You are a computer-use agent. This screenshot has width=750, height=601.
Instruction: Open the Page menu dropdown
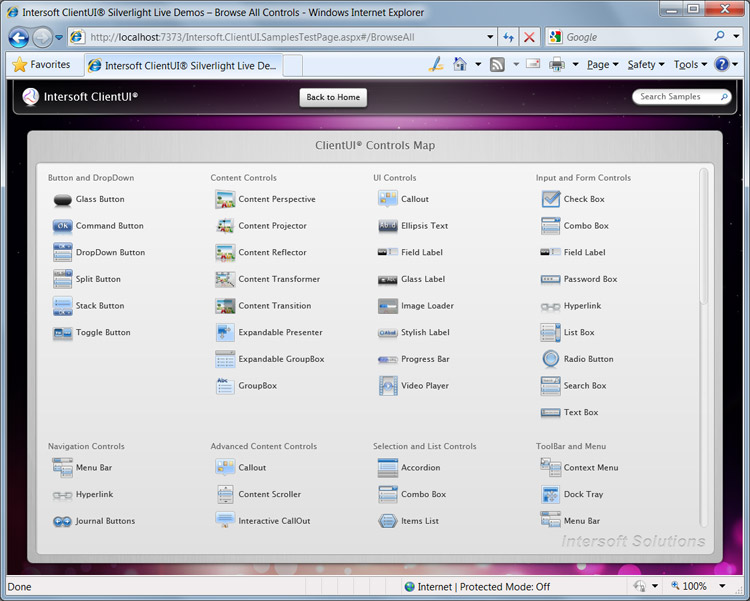tap(603, 64)
